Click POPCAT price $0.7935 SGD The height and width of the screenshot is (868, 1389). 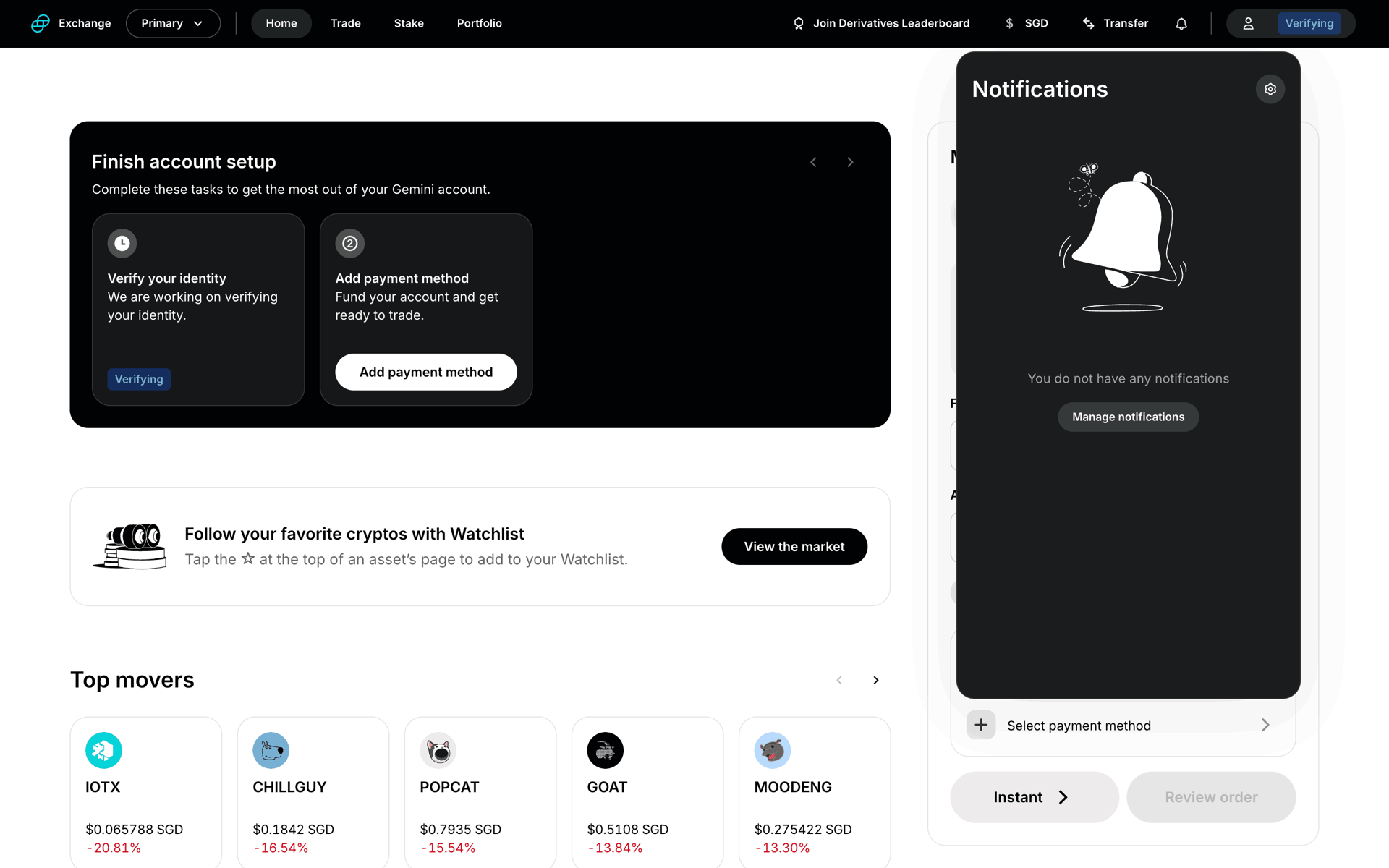click(x=461, y=829)
